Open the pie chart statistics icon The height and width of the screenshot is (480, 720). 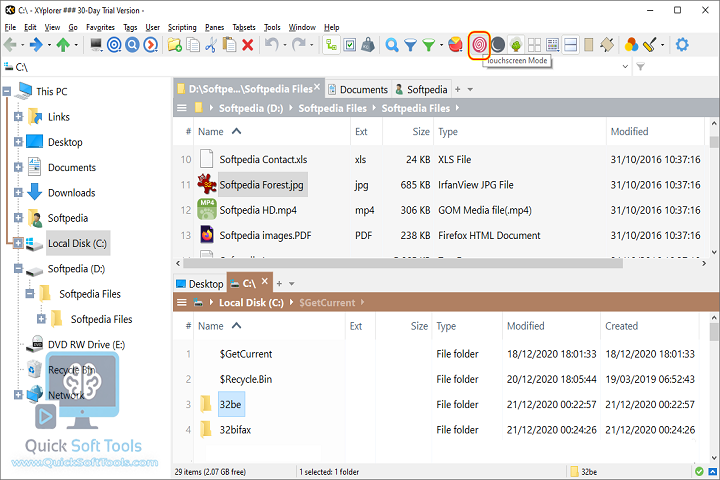tap(455, 45)
